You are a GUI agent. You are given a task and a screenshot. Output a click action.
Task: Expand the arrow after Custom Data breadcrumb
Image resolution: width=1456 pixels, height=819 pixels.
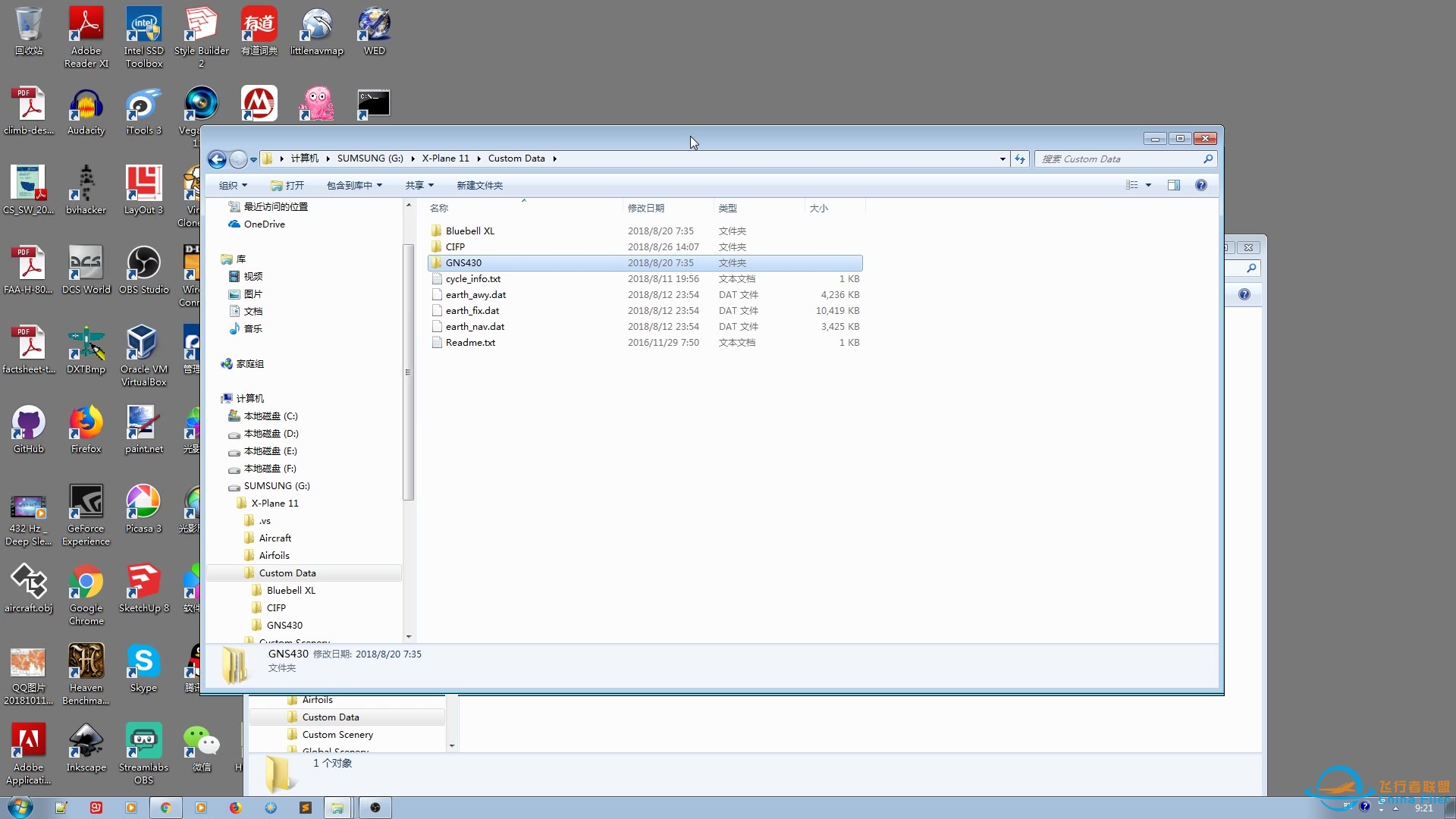pyautogui.click(x=555, y=158)
